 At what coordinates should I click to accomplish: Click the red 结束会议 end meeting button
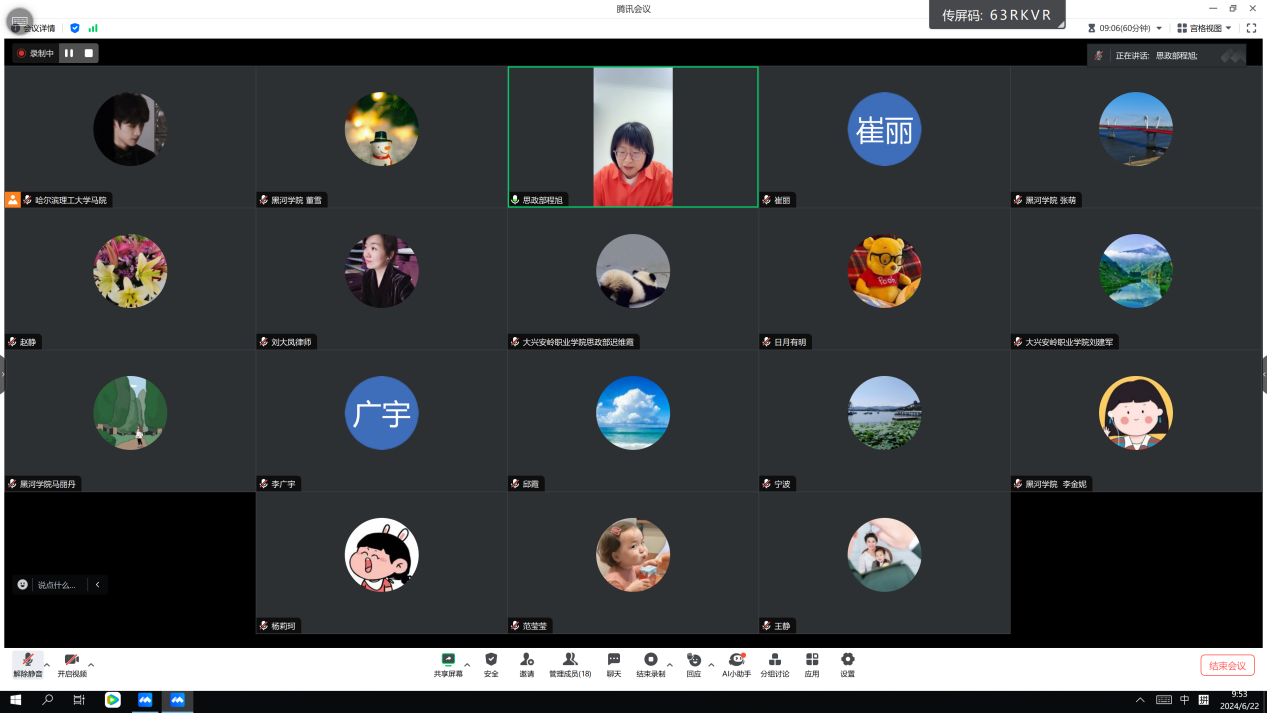pyautogui.click(x=1227, y=666)
